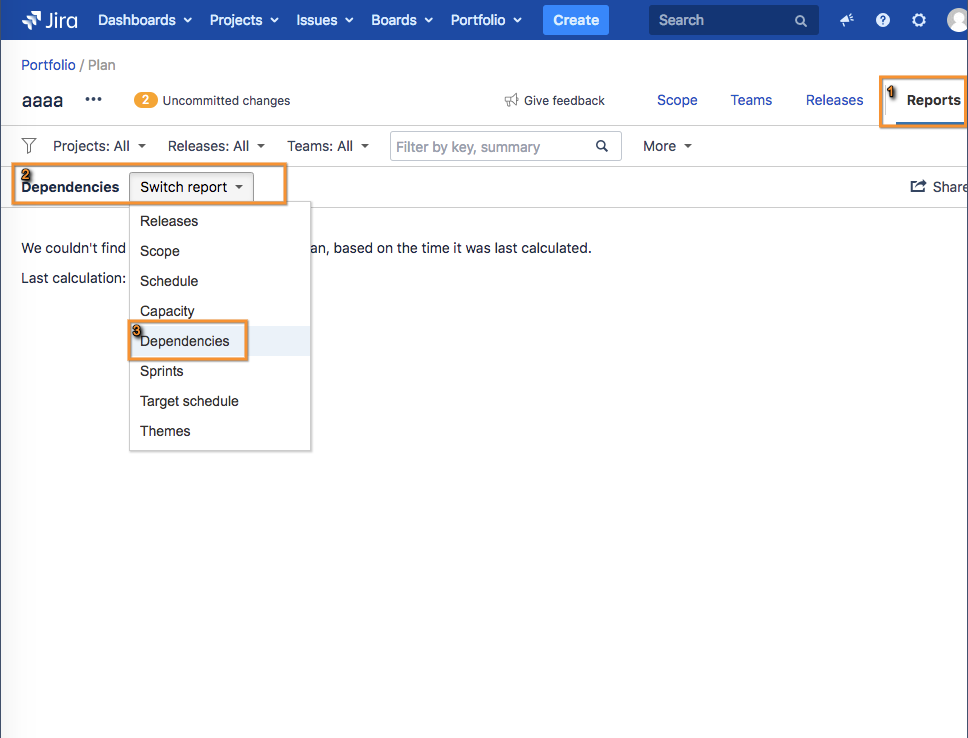The width and height of the screenshot is (968, 738).
Task: Click the Give feedback link
Action: coord(554,100)
